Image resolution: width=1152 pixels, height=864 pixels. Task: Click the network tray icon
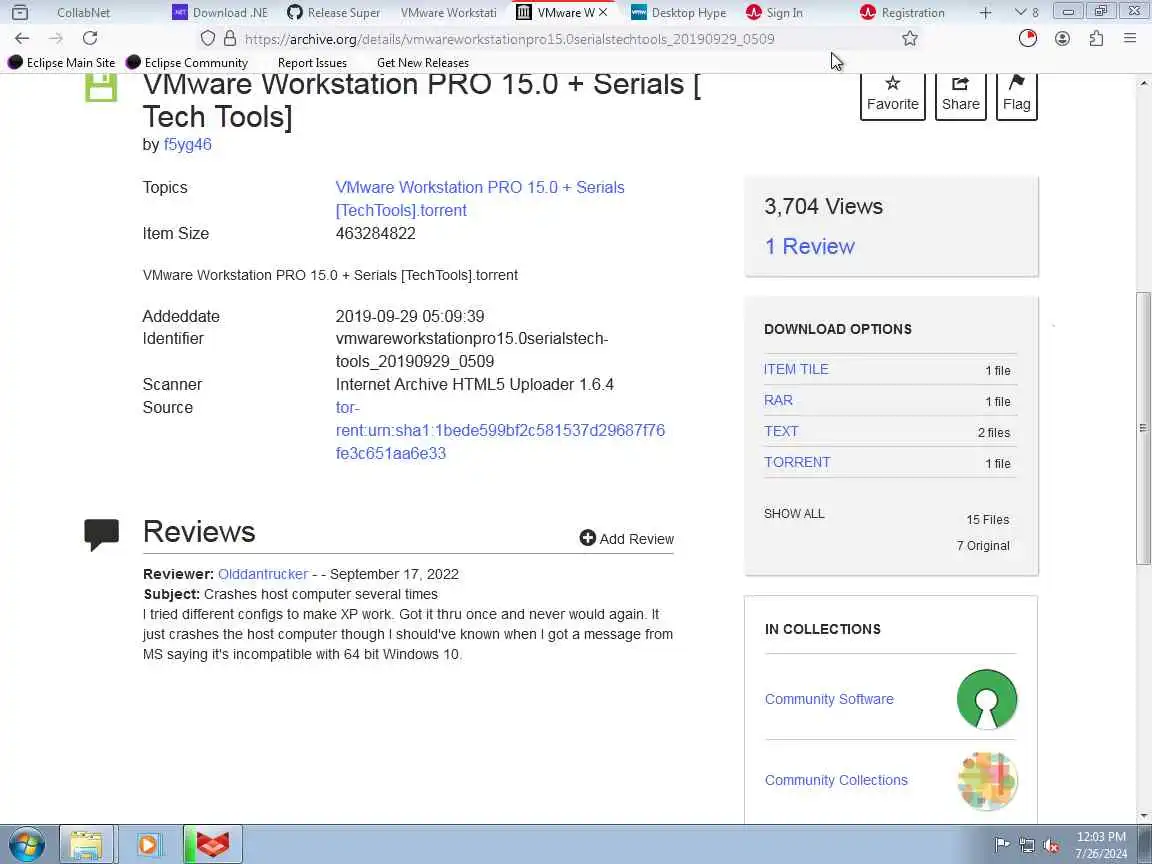pyautogui.click(x=1026, y=846)
